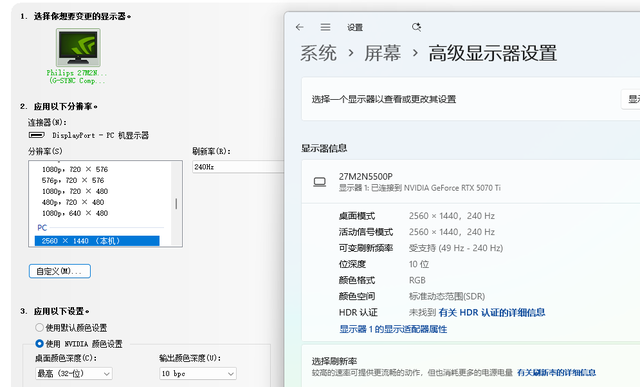640x387 pixels.
Task: Select the Philips monitor icon in NVIDIA panel
Action: point(78,47)
